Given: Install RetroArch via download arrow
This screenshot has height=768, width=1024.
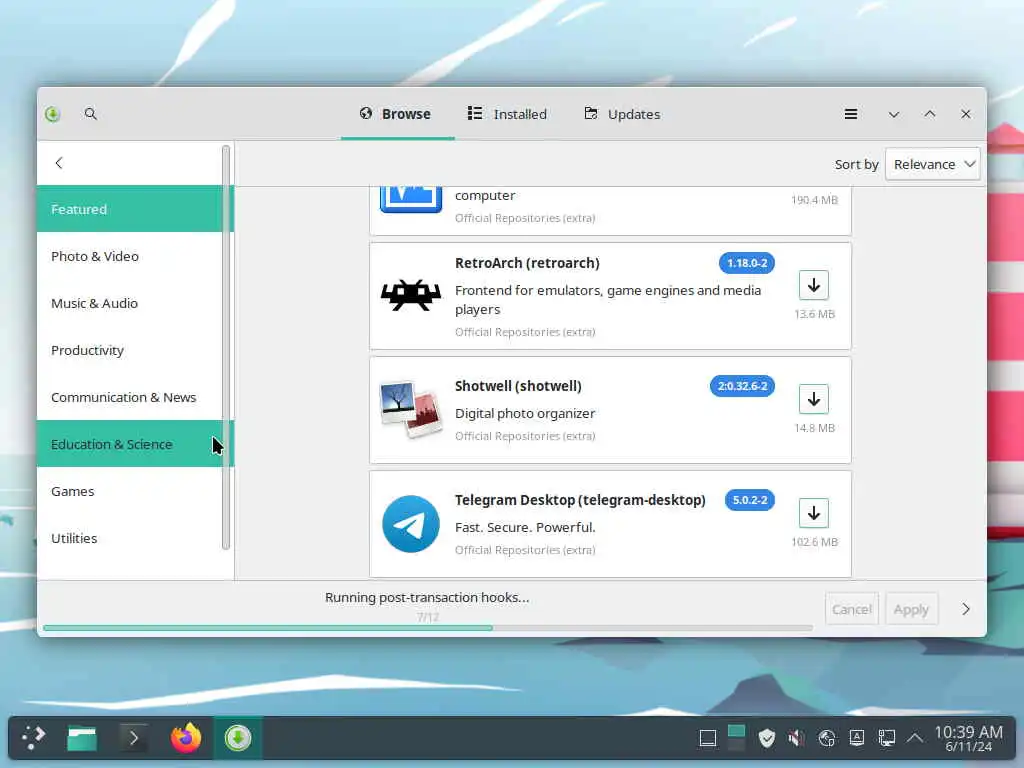Looking at the screenshot, I should (814, 285).
